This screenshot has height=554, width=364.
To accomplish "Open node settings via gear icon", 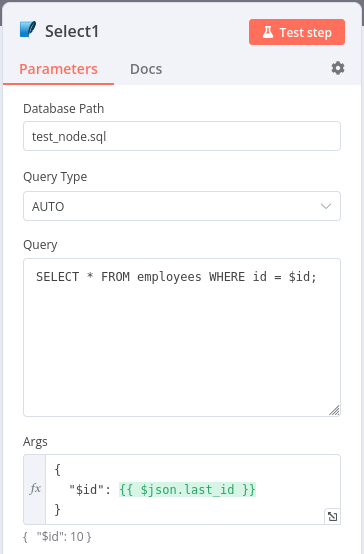I will [x=338, y=68].
